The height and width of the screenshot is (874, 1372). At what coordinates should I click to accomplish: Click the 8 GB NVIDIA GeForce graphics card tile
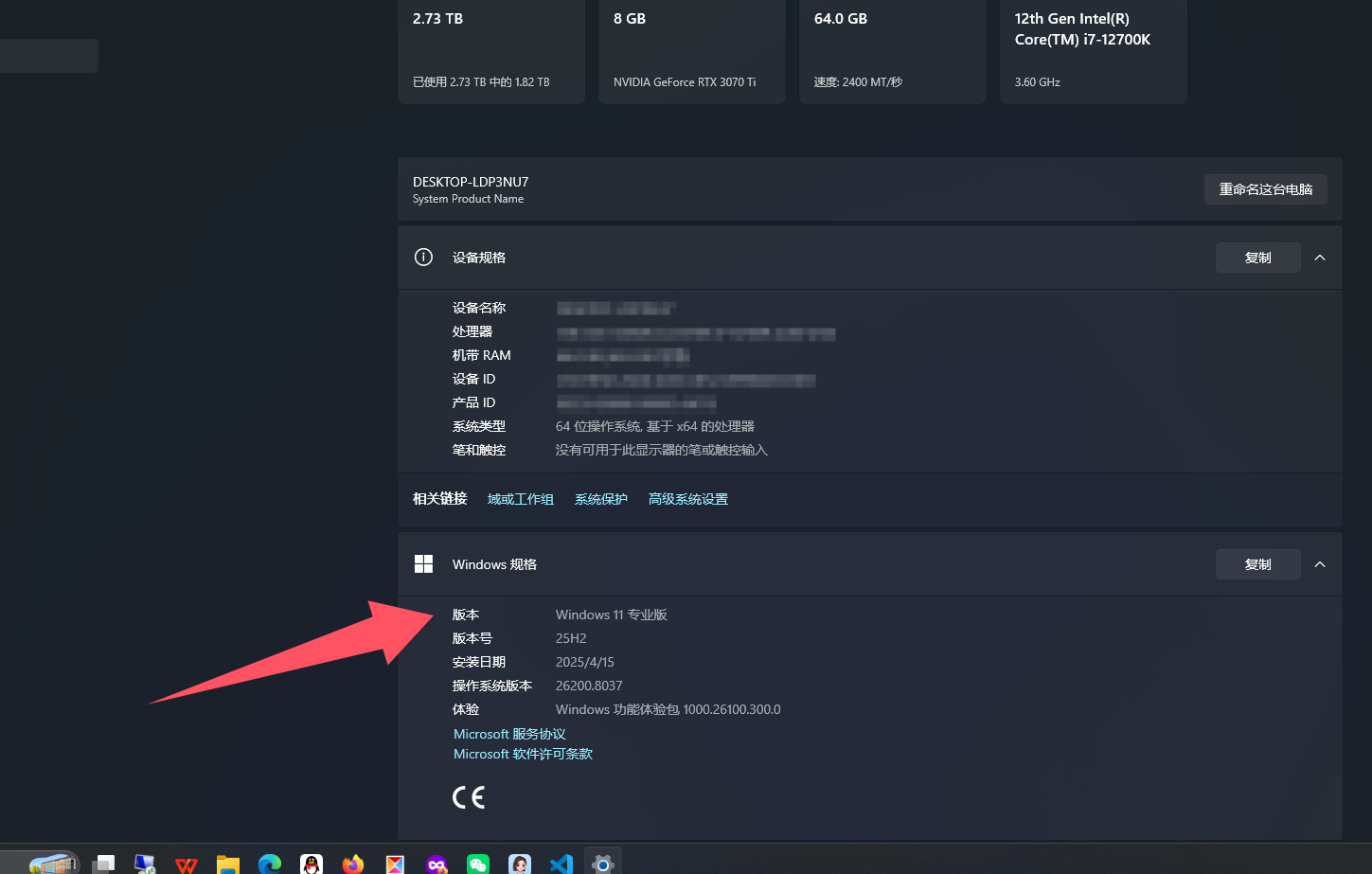[692, 50]
